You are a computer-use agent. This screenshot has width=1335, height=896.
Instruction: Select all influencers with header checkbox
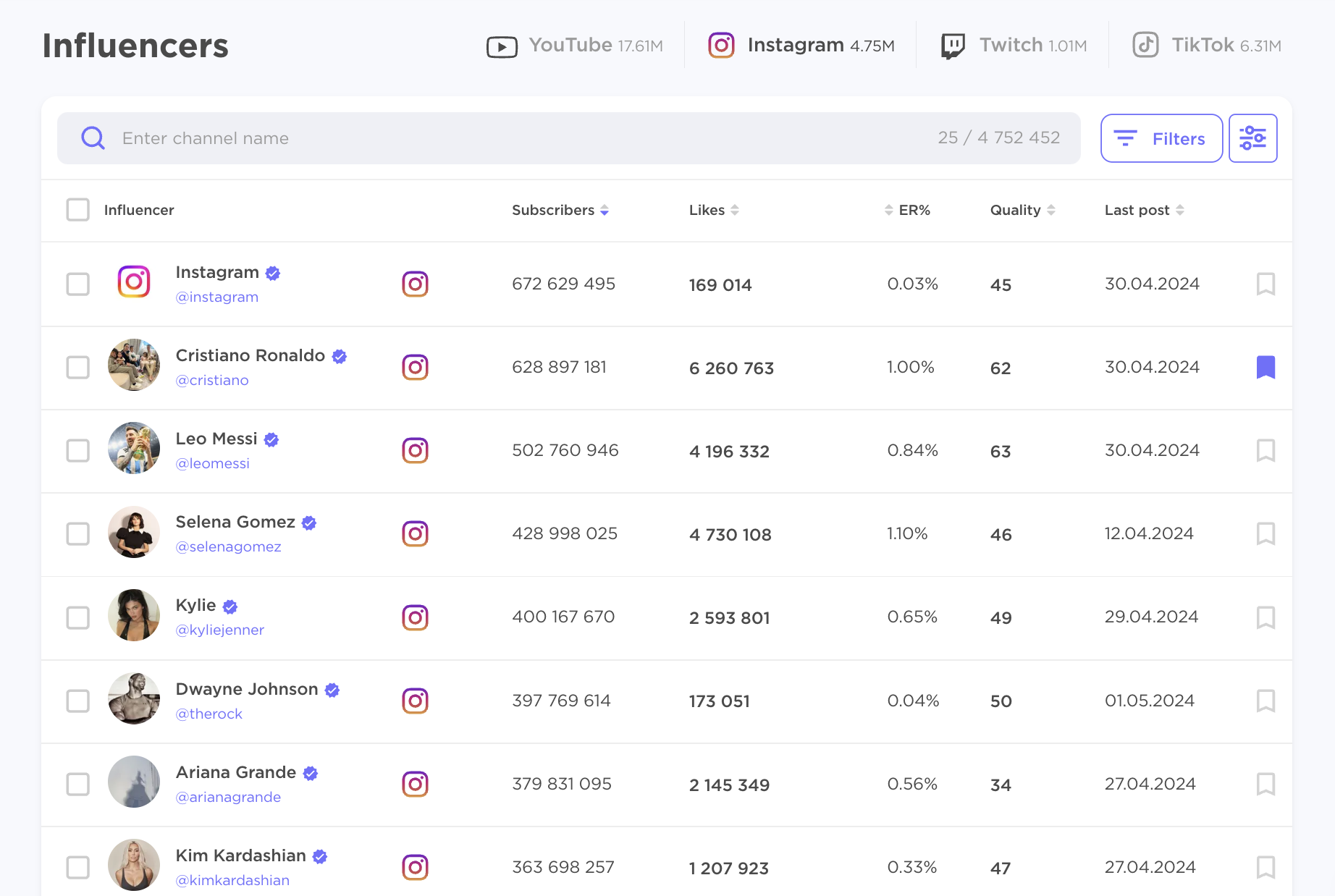point(77,210)
